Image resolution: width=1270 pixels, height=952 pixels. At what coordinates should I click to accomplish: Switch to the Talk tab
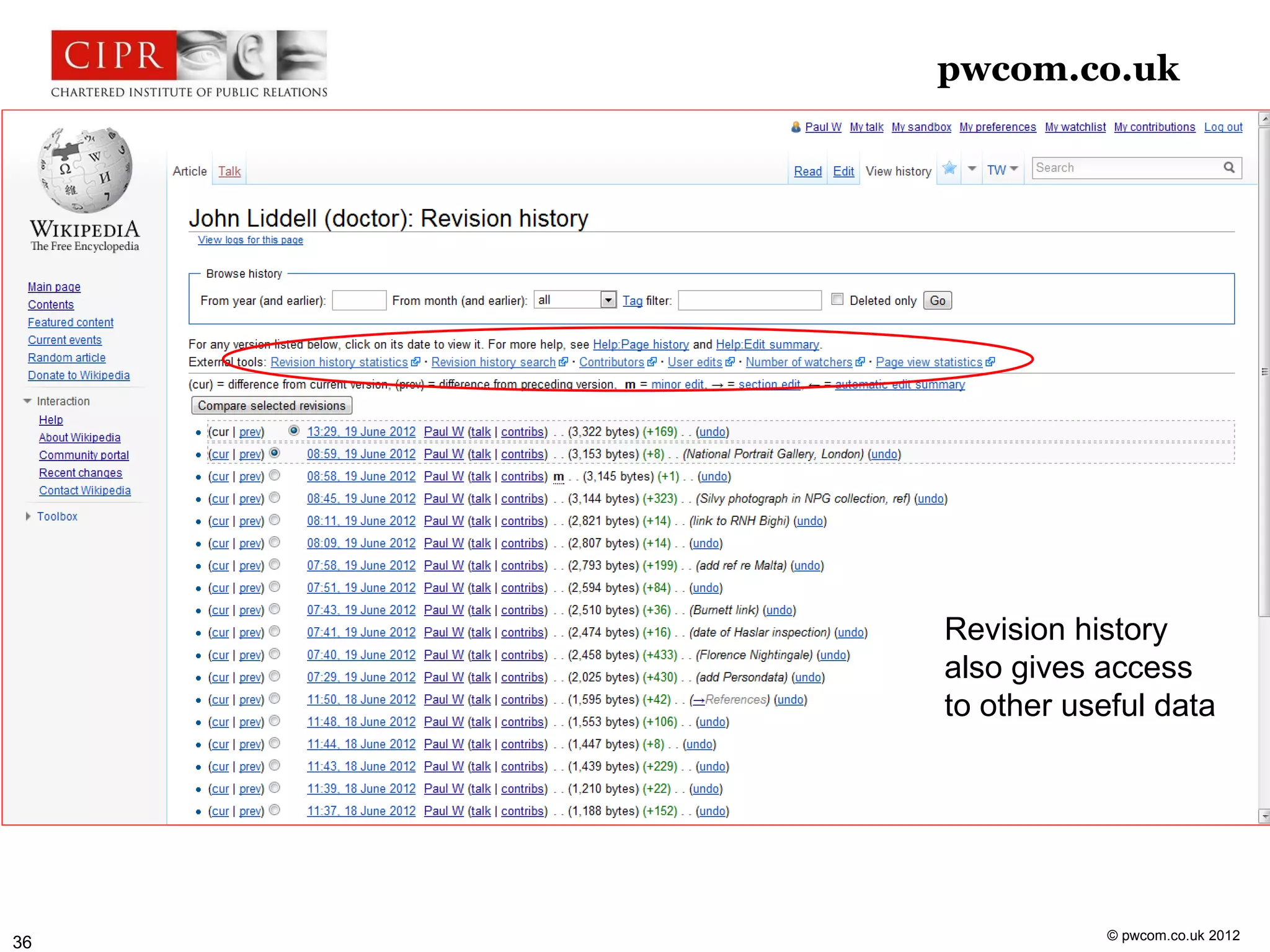point(229,171)
